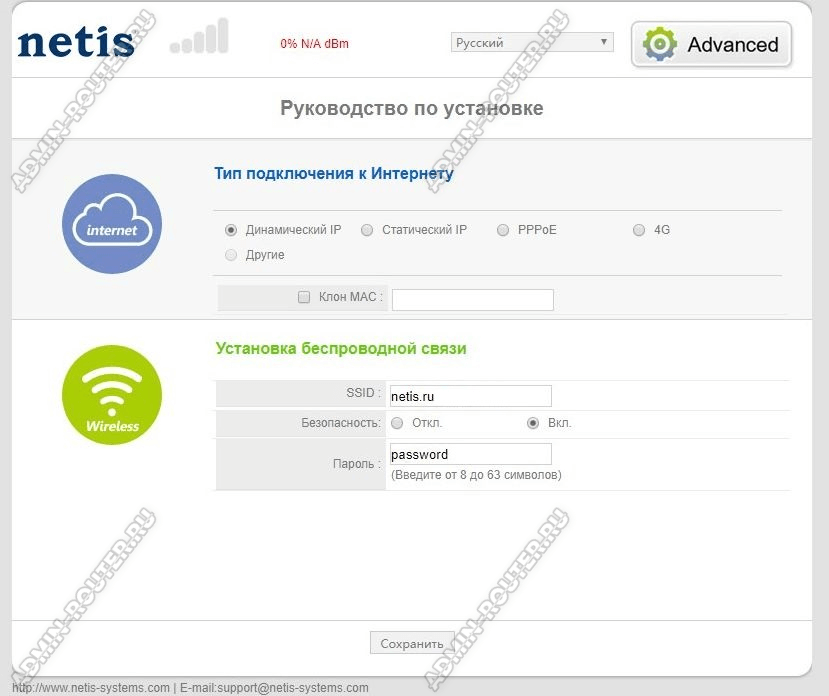This screenshot has height=696, width=829.
Task: Click the gear icon on Advanced button
Action: pos(660,45)
